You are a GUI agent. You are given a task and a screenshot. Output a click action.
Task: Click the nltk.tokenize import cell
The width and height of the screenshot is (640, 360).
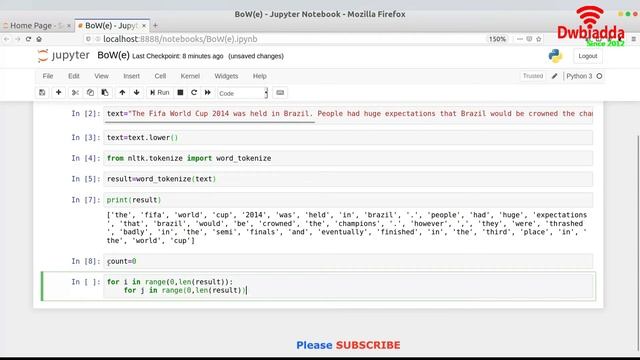click(x=348, y=158)
